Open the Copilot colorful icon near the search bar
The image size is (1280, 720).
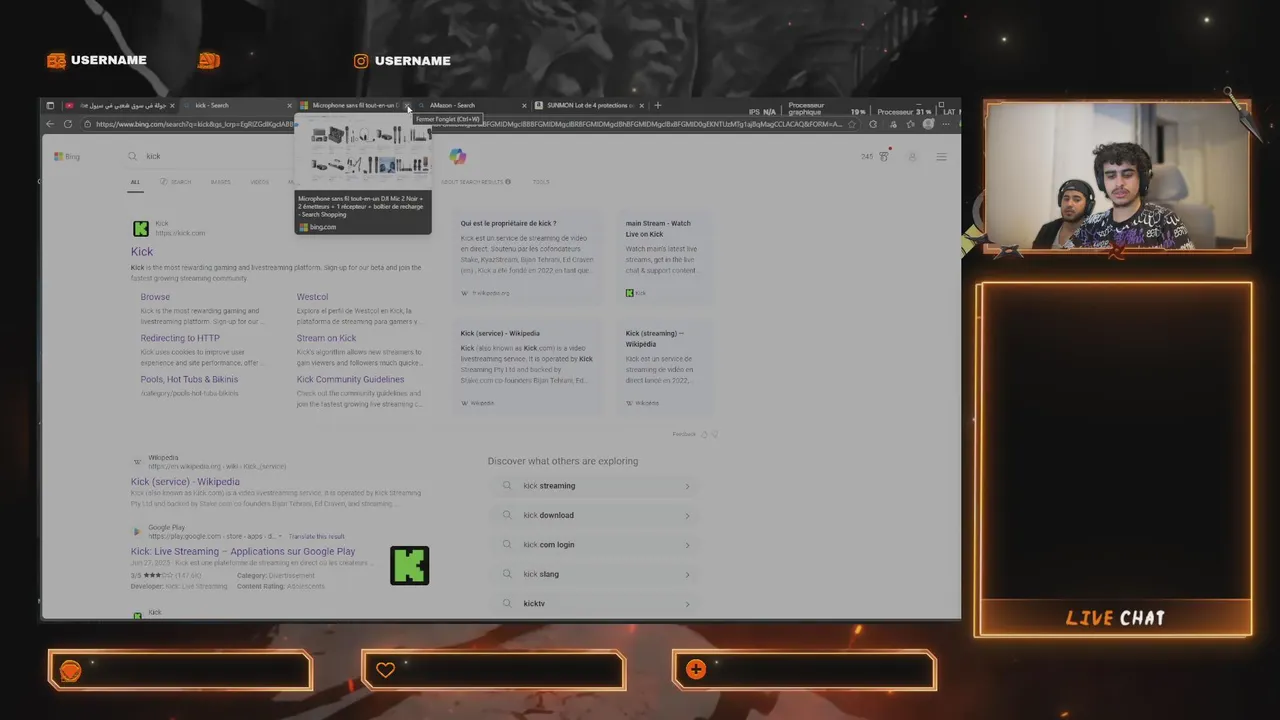point(457,156)
